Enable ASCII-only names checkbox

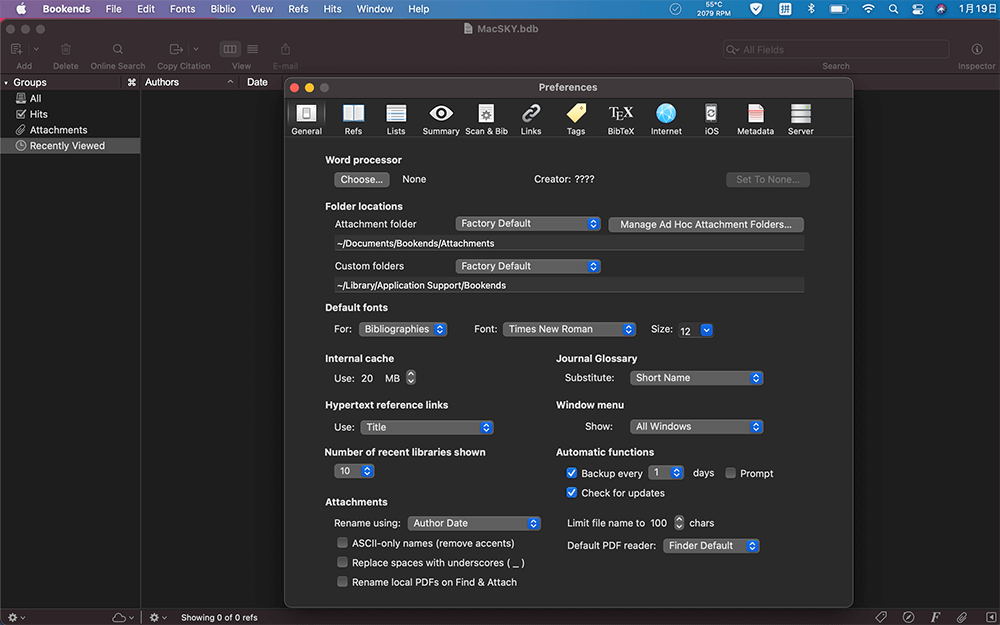point(342,543)
